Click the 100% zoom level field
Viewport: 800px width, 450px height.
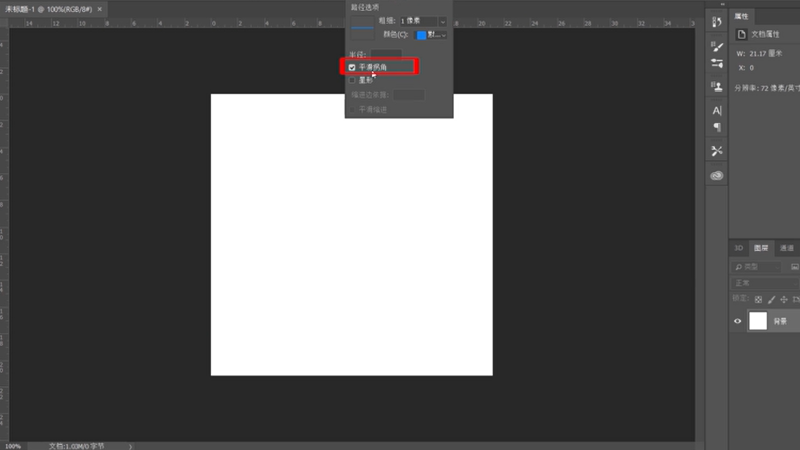[13, 446]
